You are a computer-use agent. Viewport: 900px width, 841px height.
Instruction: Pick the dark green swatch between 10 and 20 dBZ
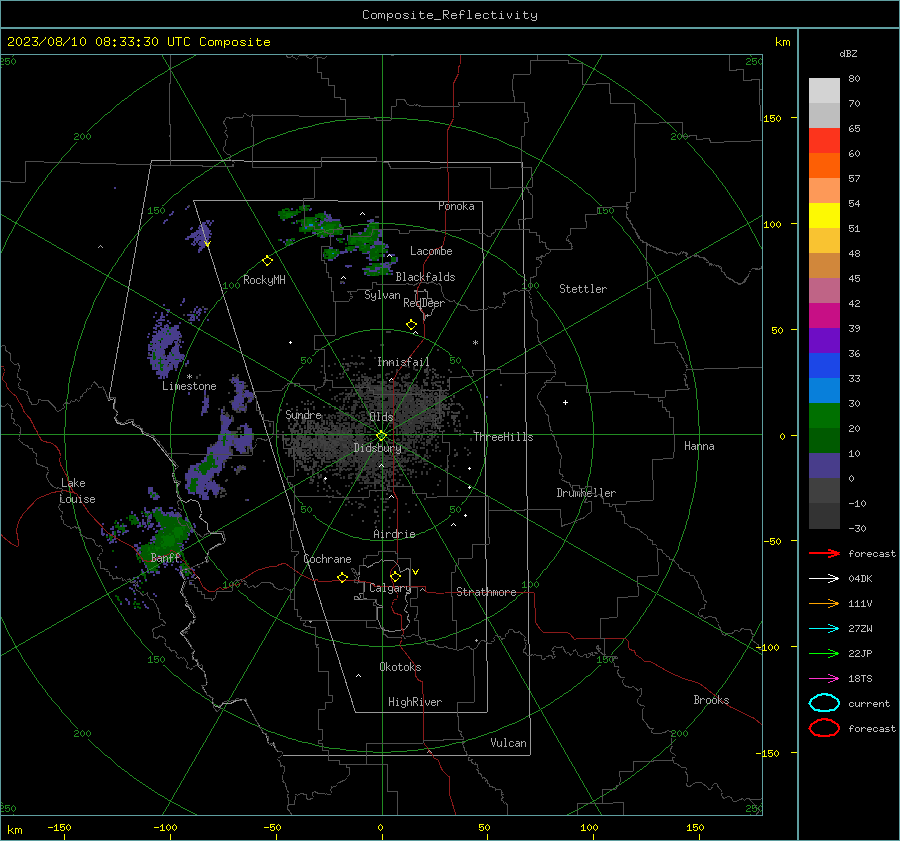coord(824,440)
